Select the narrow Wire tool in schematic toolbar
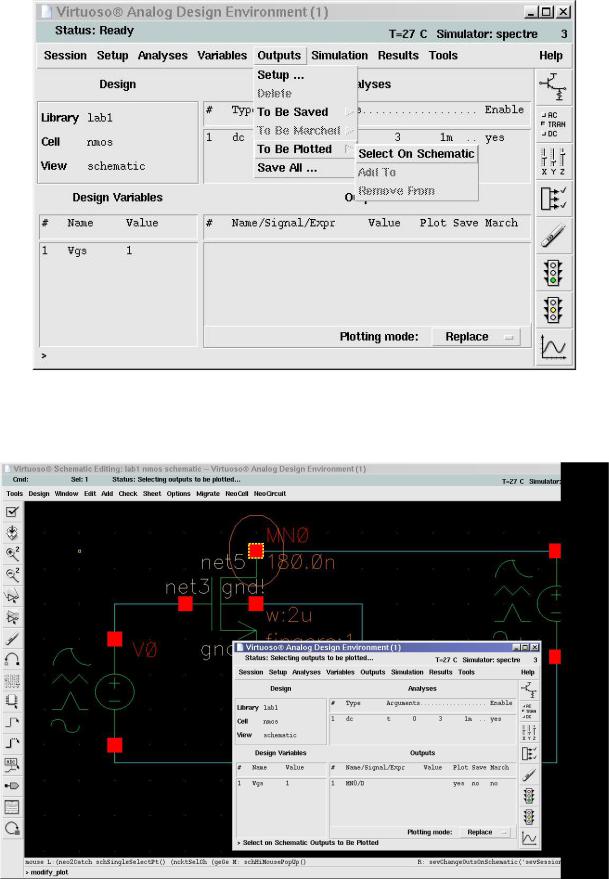 pyautogui.click(x=12, y=722)
